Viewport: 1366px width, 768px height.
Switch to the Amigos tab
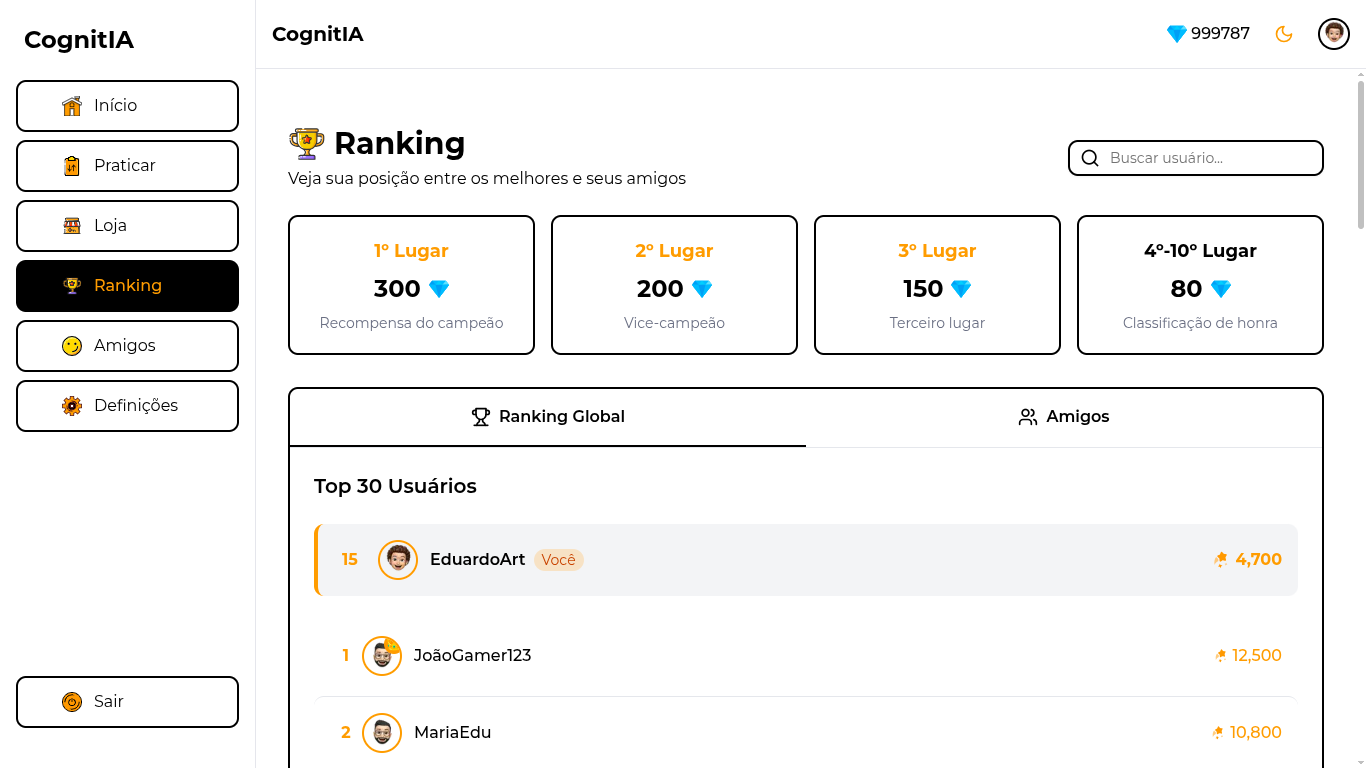(x=1063, y=416)
